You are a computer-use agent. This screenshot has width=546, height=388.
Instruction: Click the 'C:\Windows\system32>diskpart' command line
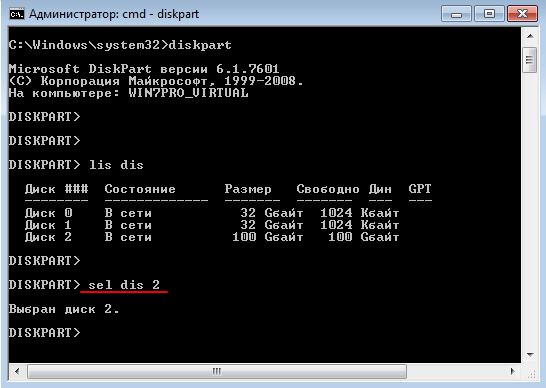120,45
